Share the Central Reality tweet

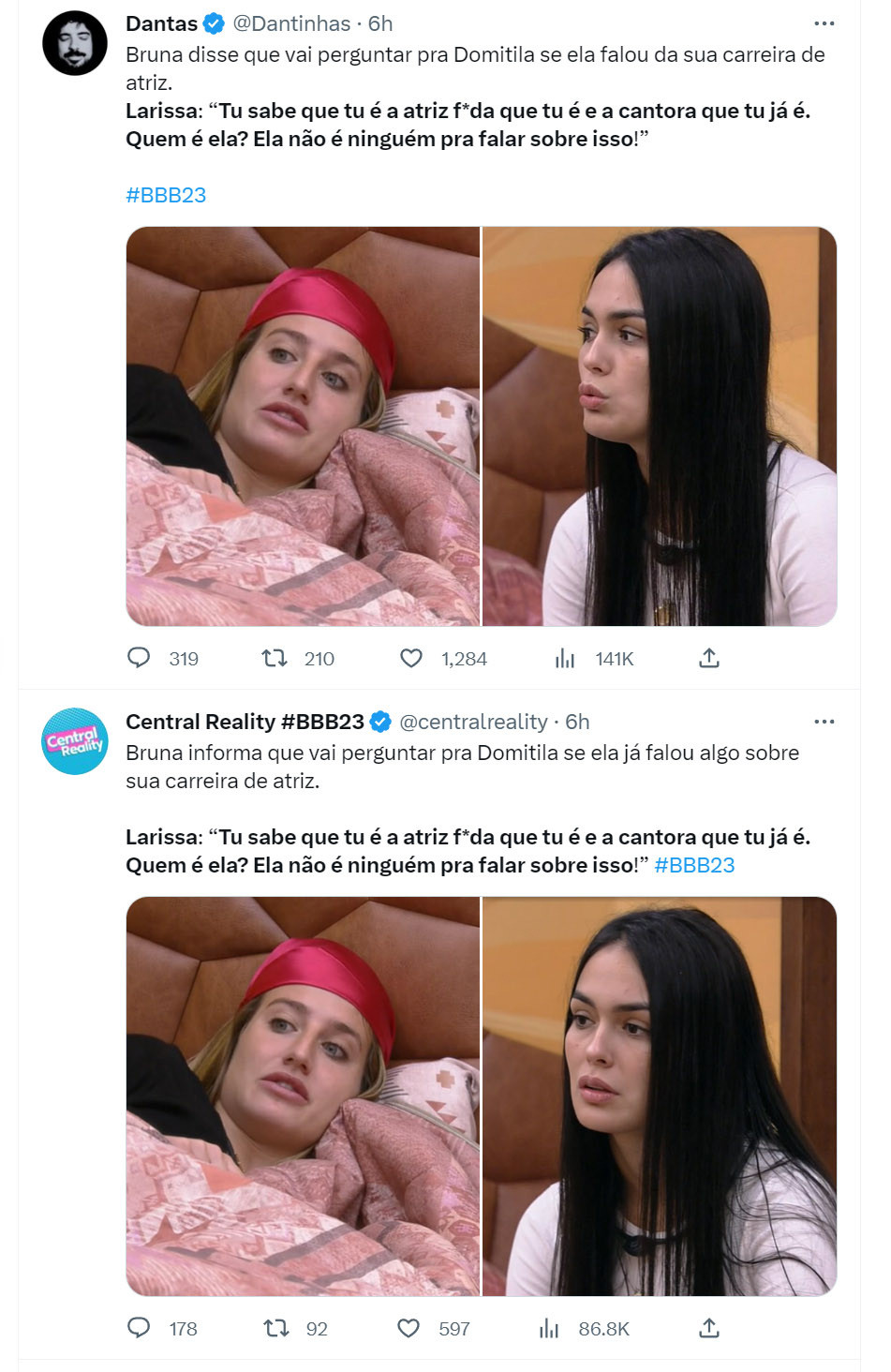click(x=709, y=1328)
